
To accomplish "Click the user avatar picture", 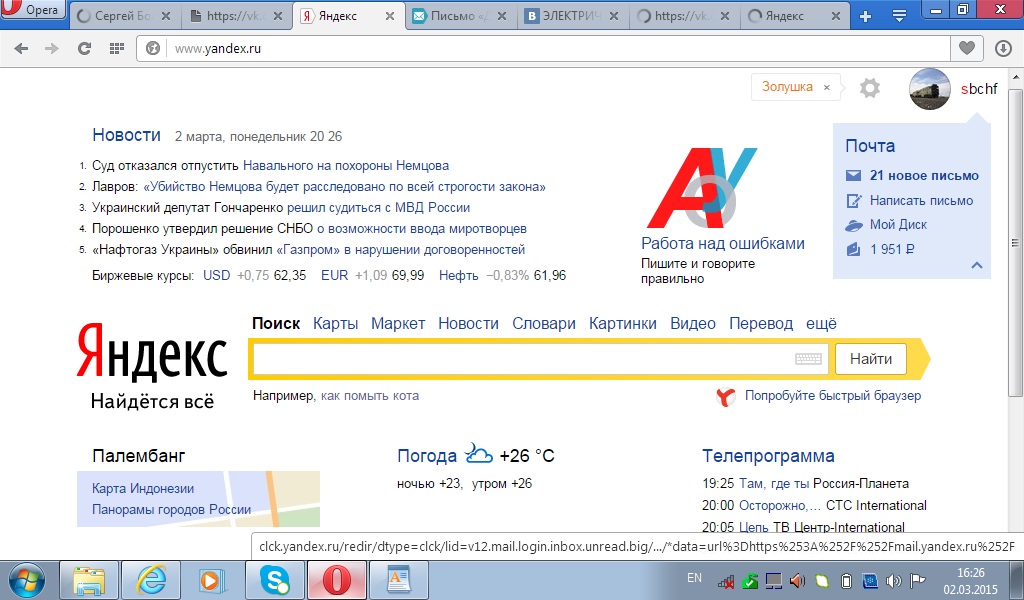I will 929,89.
